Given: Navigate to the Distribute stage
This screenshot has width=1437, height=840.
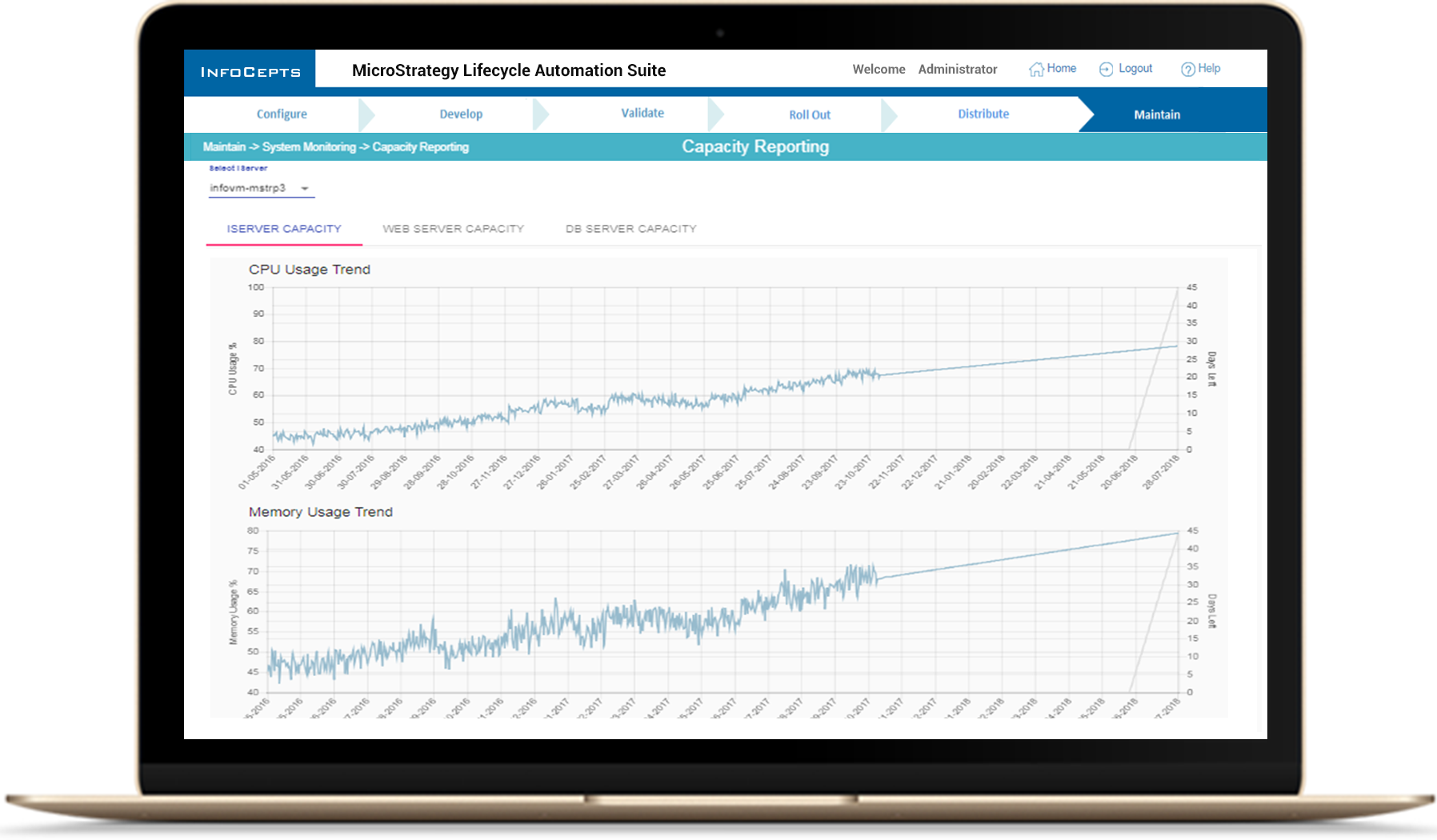Looking at the screenshot, I should coord(983,114).
